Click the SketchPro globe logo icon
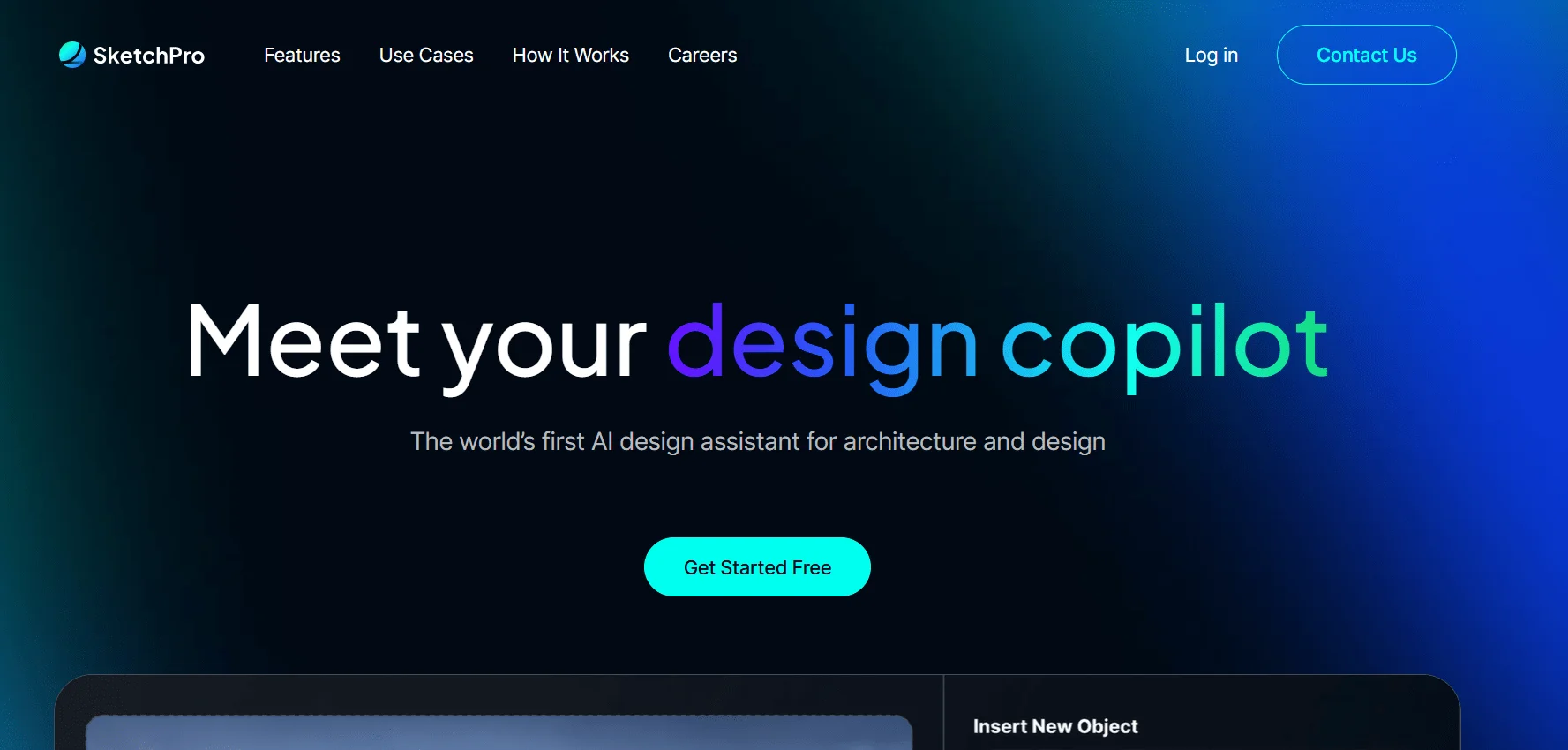Viewport: 1568px width, 750px height. [72, 55]
